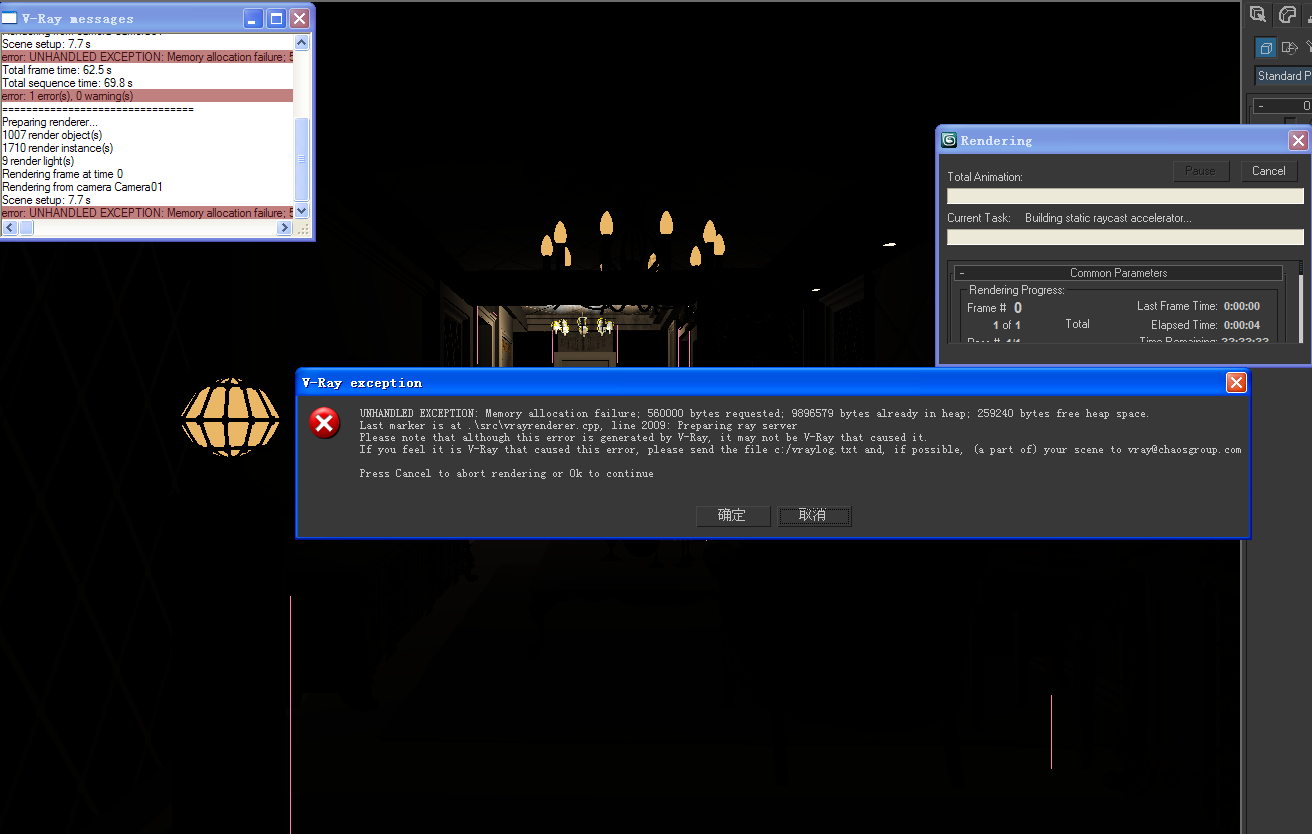Close the Rendering window
This screenshot has width=1312, height=834.
[1298, 140]
